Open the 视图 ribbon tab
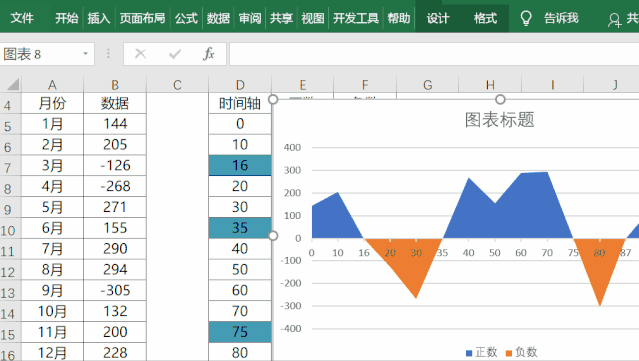Image resolution: width=639 pixels, height=361 pixels. tap(313, 18)
